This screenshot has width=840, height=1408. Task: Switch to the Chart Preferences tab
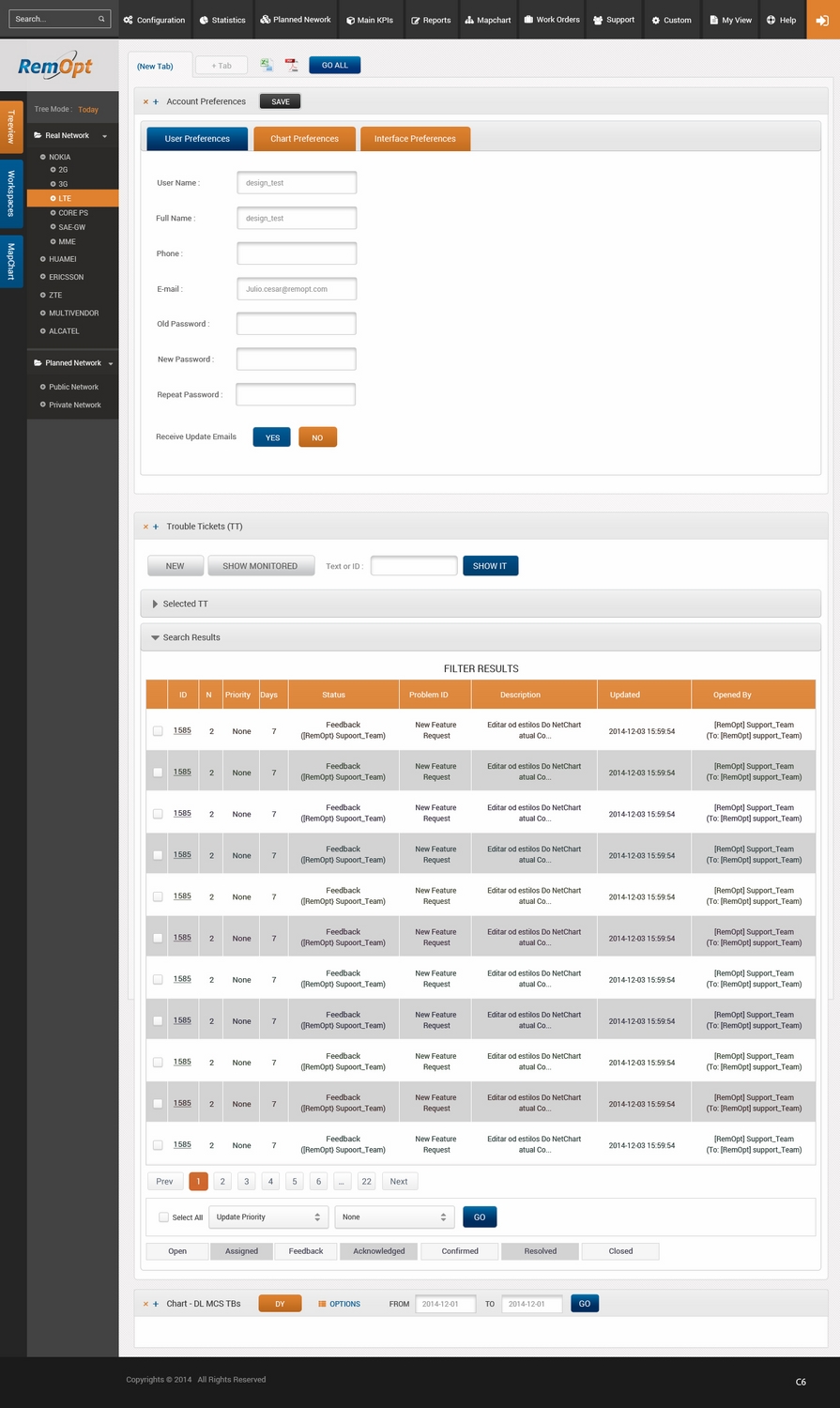click(304, 139)
